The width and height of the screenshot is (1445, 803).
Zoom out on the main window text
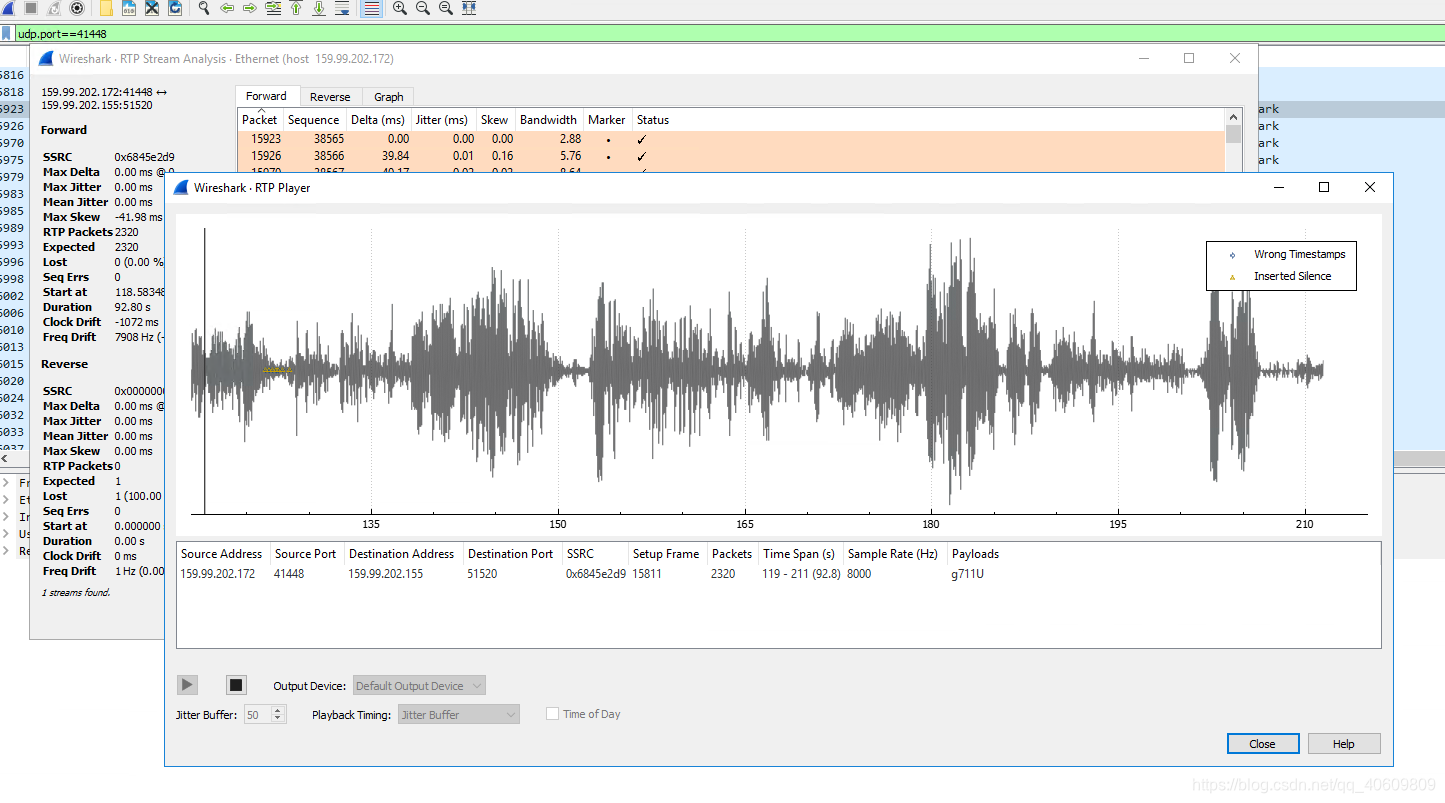click(x=423, y=8)
